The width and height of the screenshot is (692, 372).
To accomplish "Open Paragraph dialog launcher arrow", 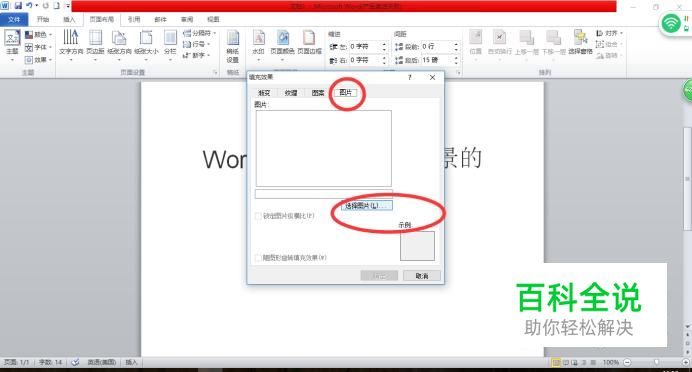I will 459,72.
